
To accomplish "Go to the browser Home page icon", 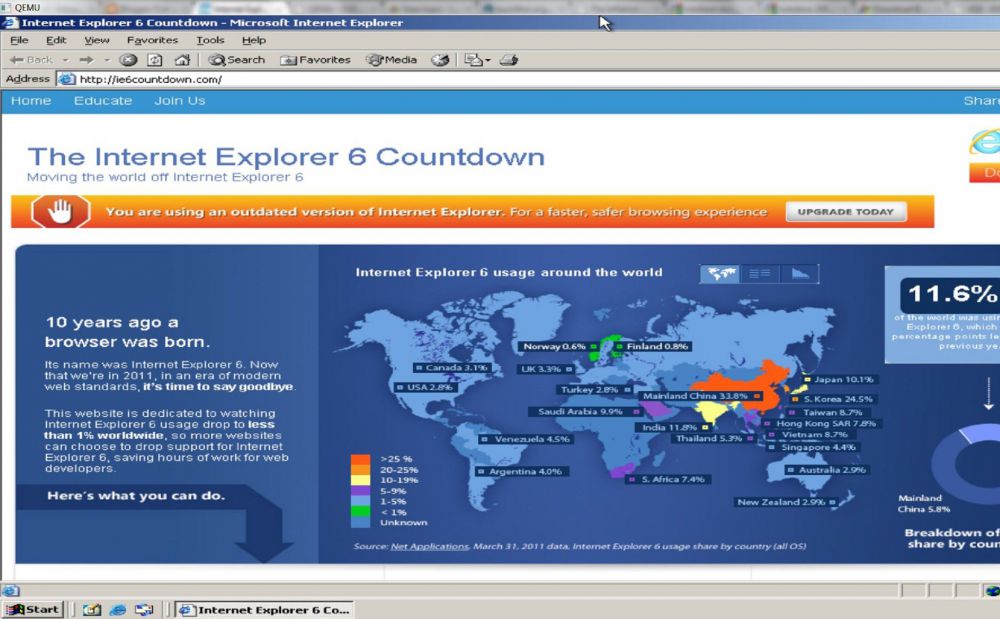I will coord(182,60).
